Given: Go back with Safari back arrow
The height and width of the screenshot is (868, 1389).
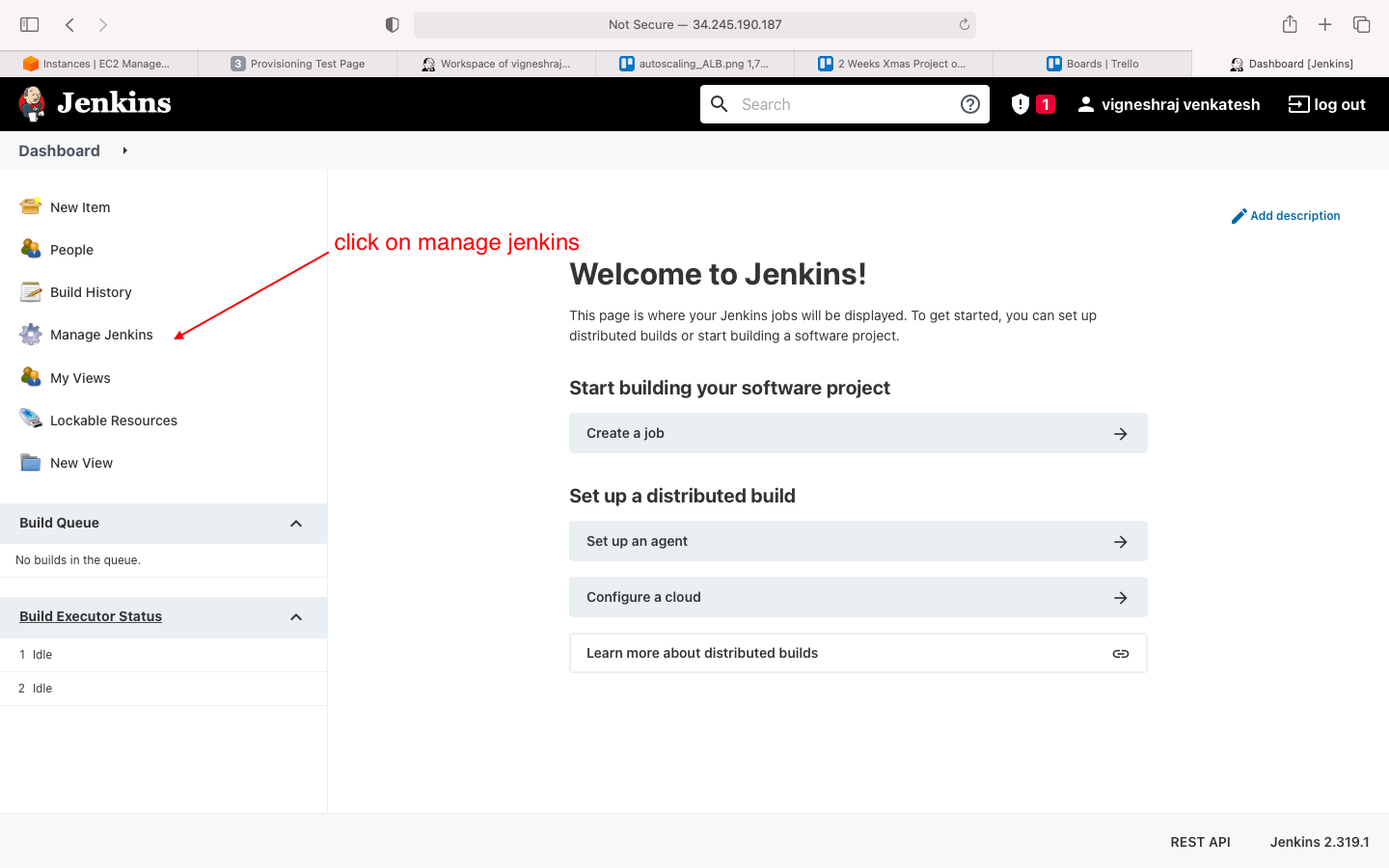Looking at the screenshot, I should pos(69,24).
